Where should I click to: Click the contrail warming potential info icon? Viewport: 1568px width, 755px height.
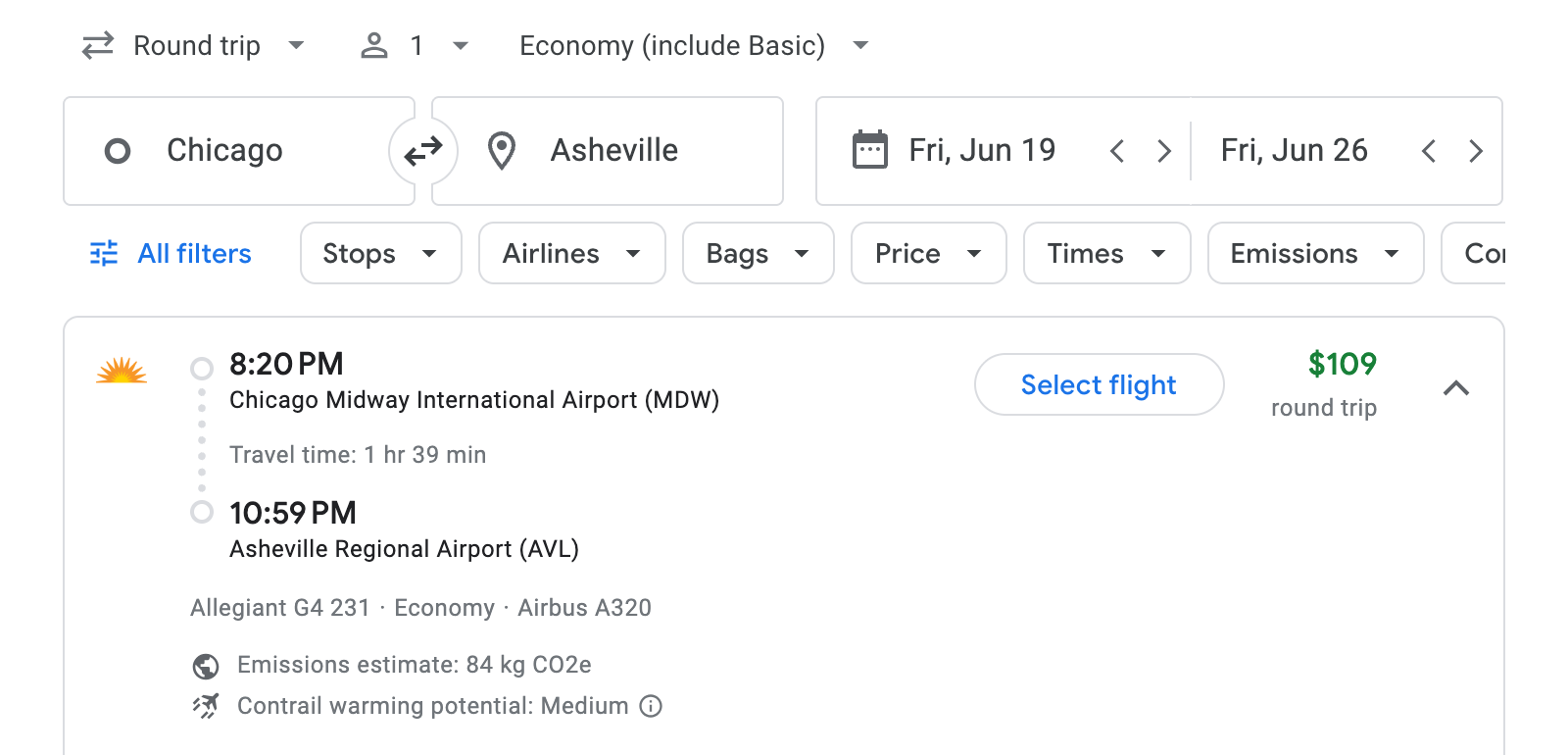[x=651, y=706]
